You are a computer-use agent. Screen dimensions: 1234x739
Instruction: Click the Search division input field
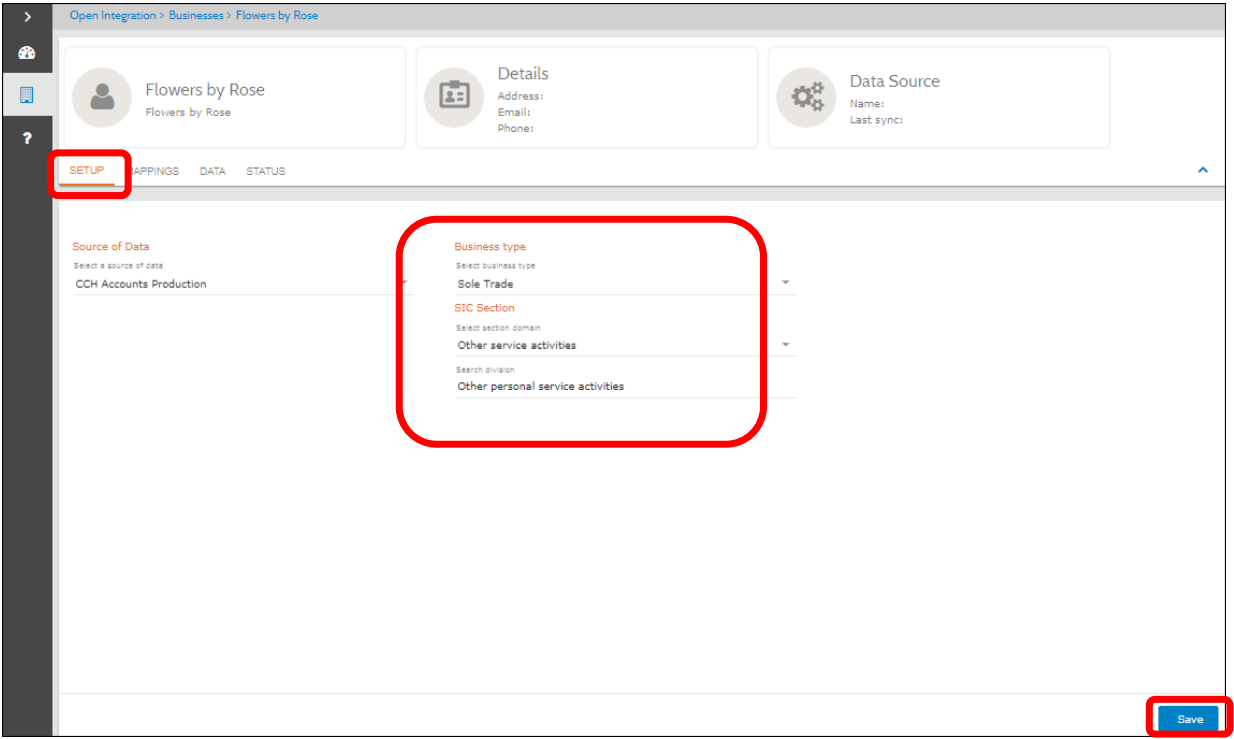coord(624,386)
